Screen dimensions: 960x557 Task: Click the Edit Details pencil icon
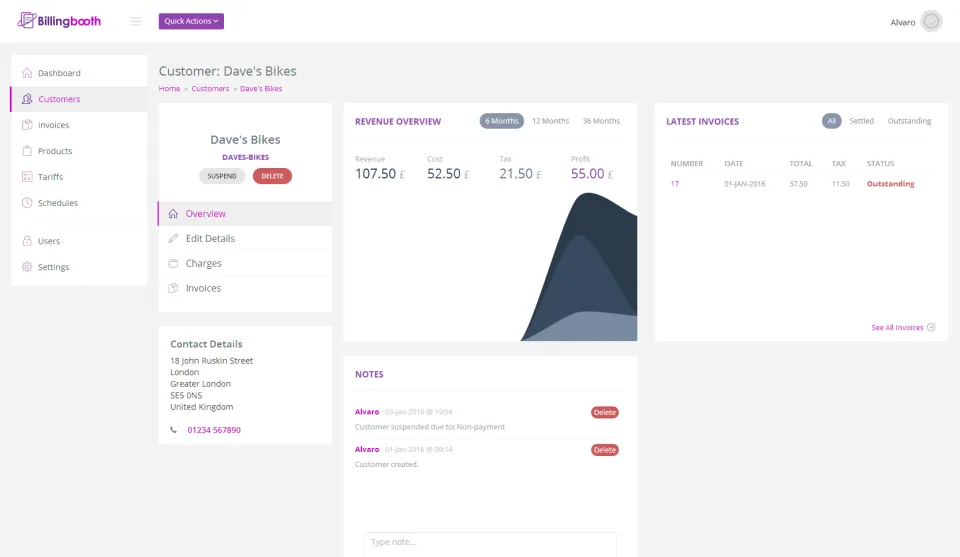click(173, 238)
